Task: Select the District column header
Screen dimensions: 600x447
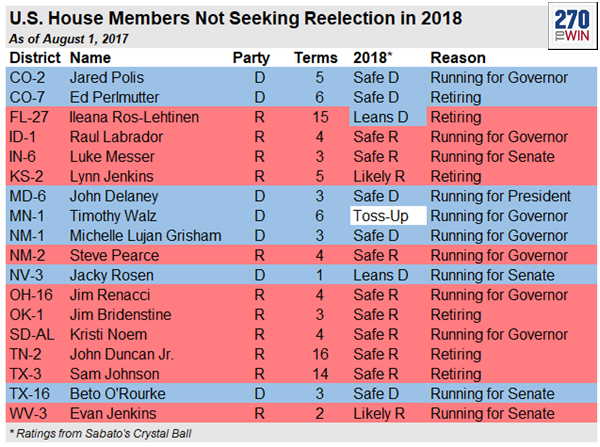Action: pos(35,58)
